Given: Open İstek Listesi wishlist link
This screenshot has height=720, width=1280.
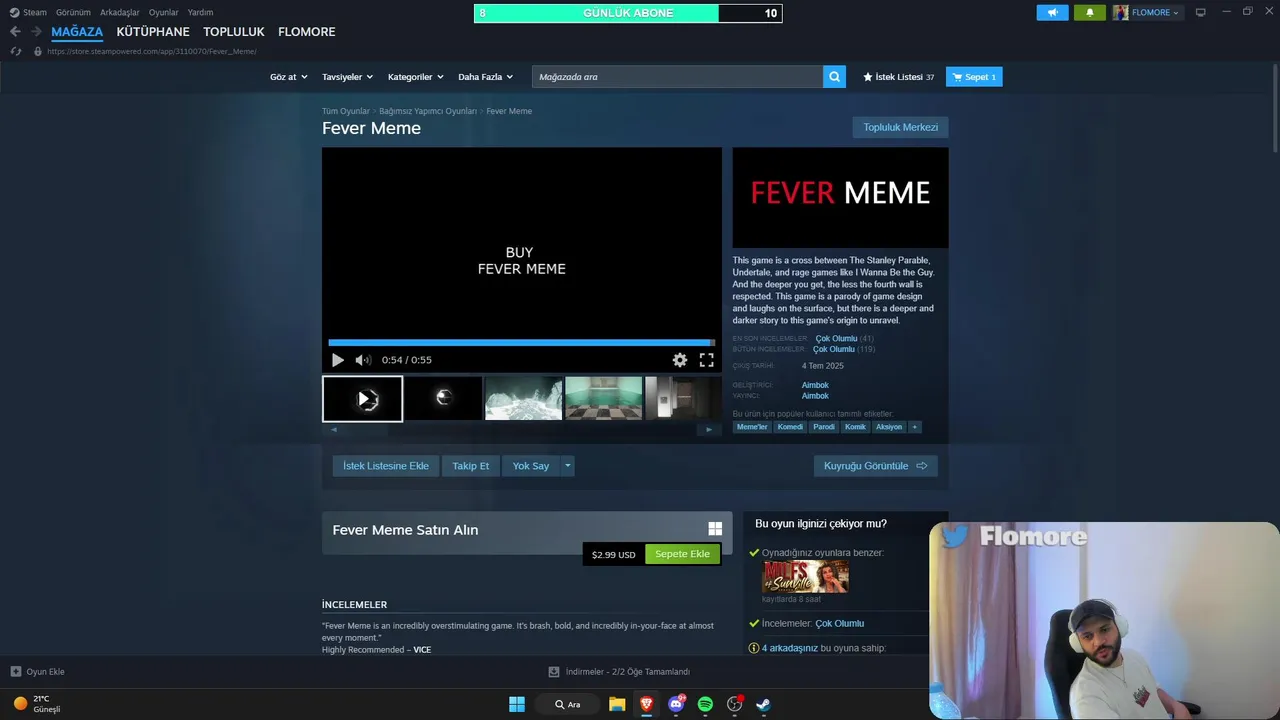Looking at the screenshot, I should 899,77.
